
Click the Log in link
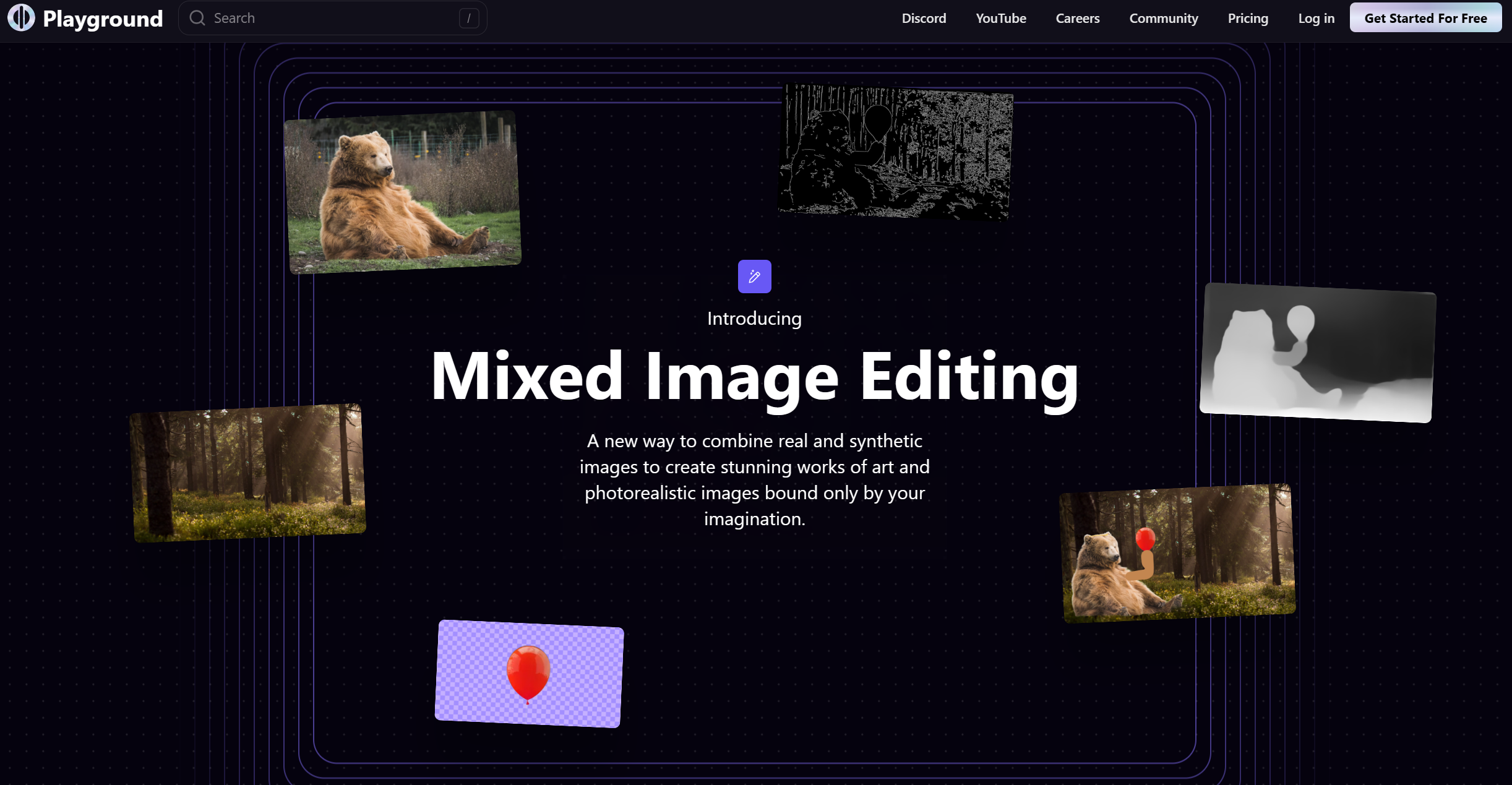pyautogui.click(x=1316, y=19)
